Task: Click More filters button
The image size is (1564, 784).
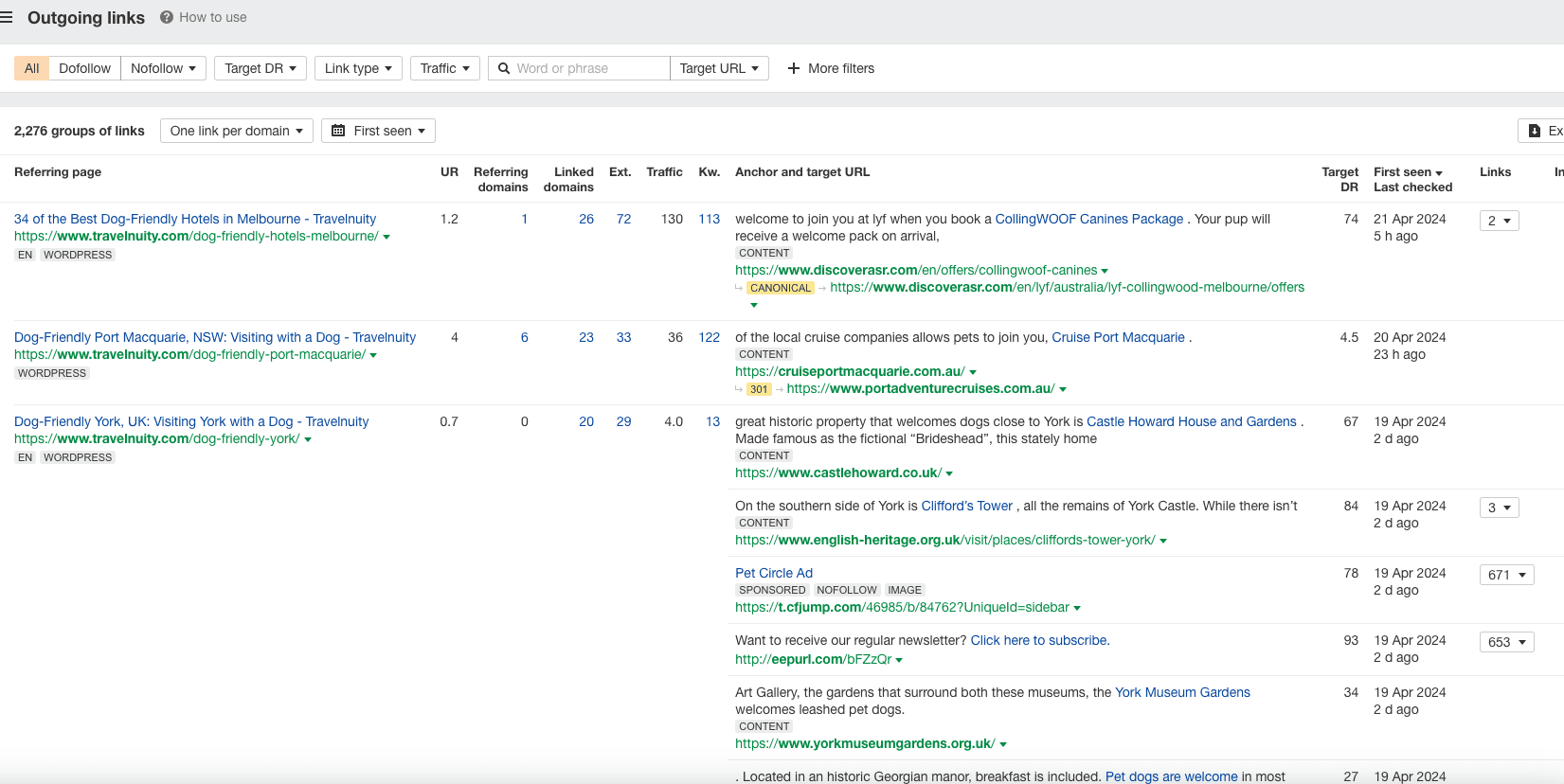Action: pyautogui.click(x=831, y=68)
